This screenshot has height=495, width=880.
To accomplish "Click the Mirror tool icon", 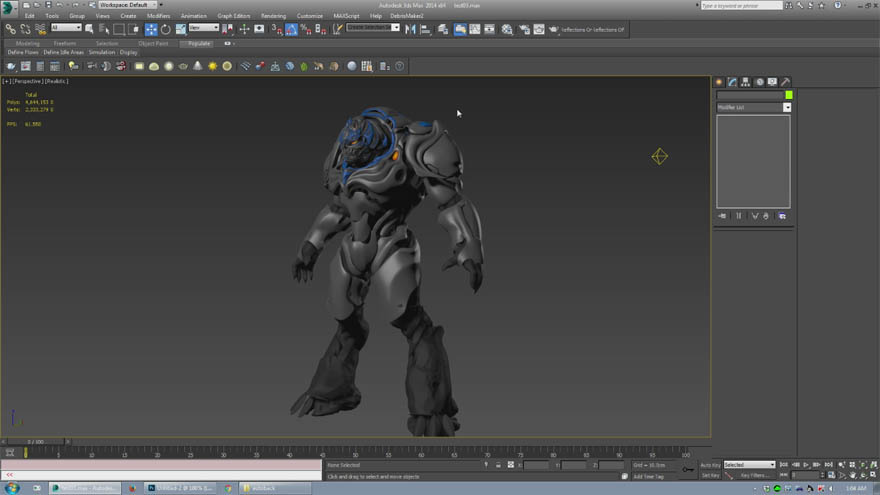I will (410, 29).
